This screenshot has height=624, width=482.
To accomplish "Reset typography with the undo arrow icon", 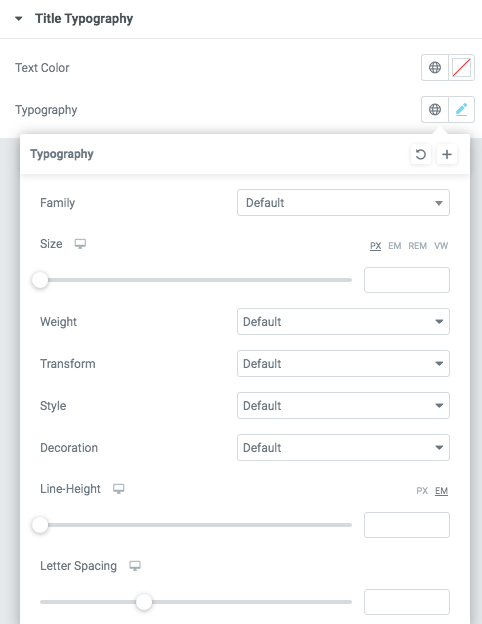I will tap(421, 154).
